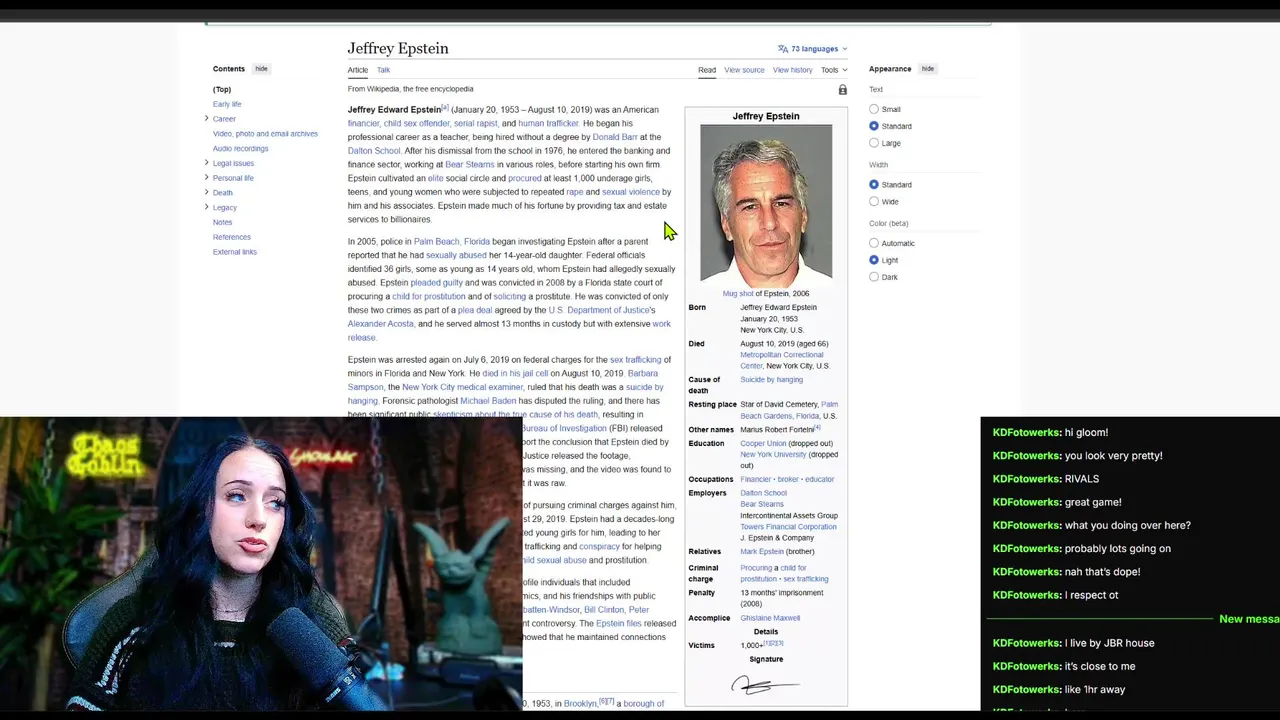1280x720 pixels.
Task: Select Automatic color radio
Action: tap(874, 243)
